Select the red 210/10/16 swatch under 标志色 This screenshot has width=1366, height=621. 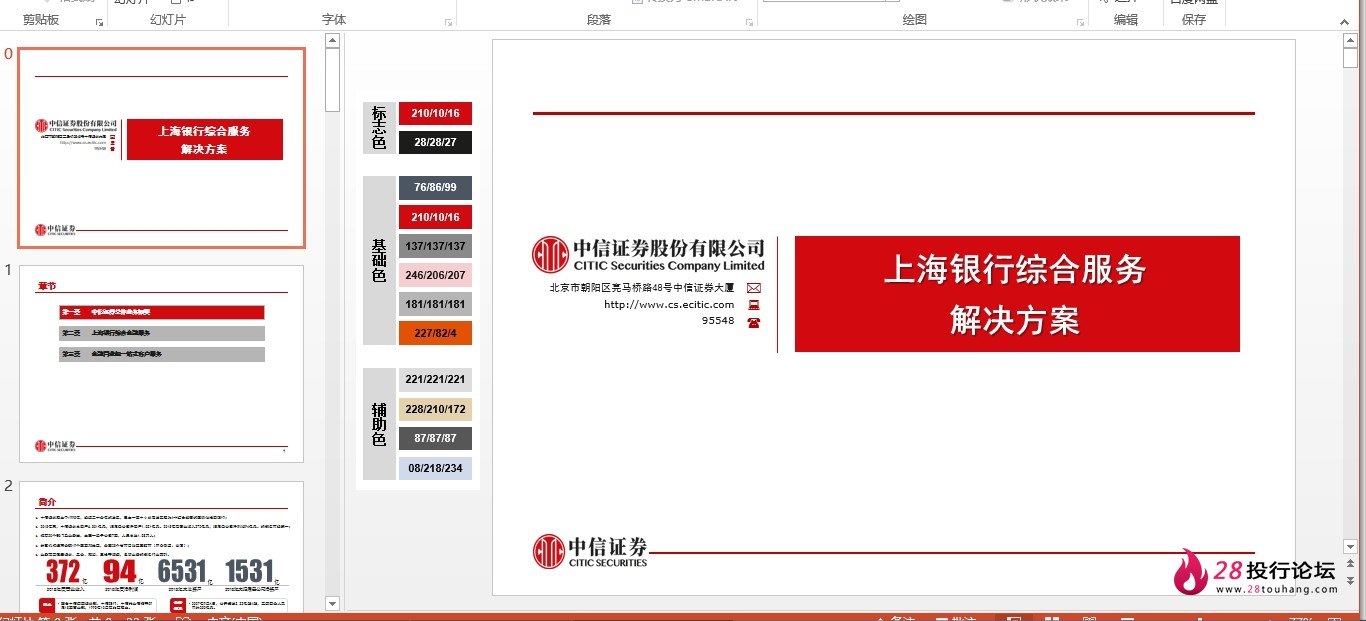[x=435, y=114]
